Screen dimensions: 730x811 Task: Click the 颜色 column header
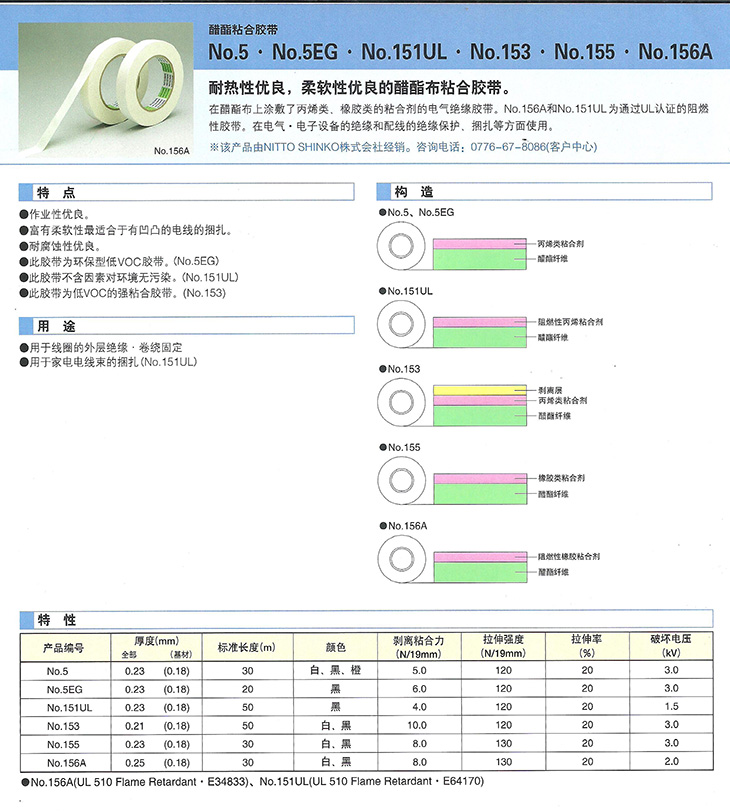[336, 648]
